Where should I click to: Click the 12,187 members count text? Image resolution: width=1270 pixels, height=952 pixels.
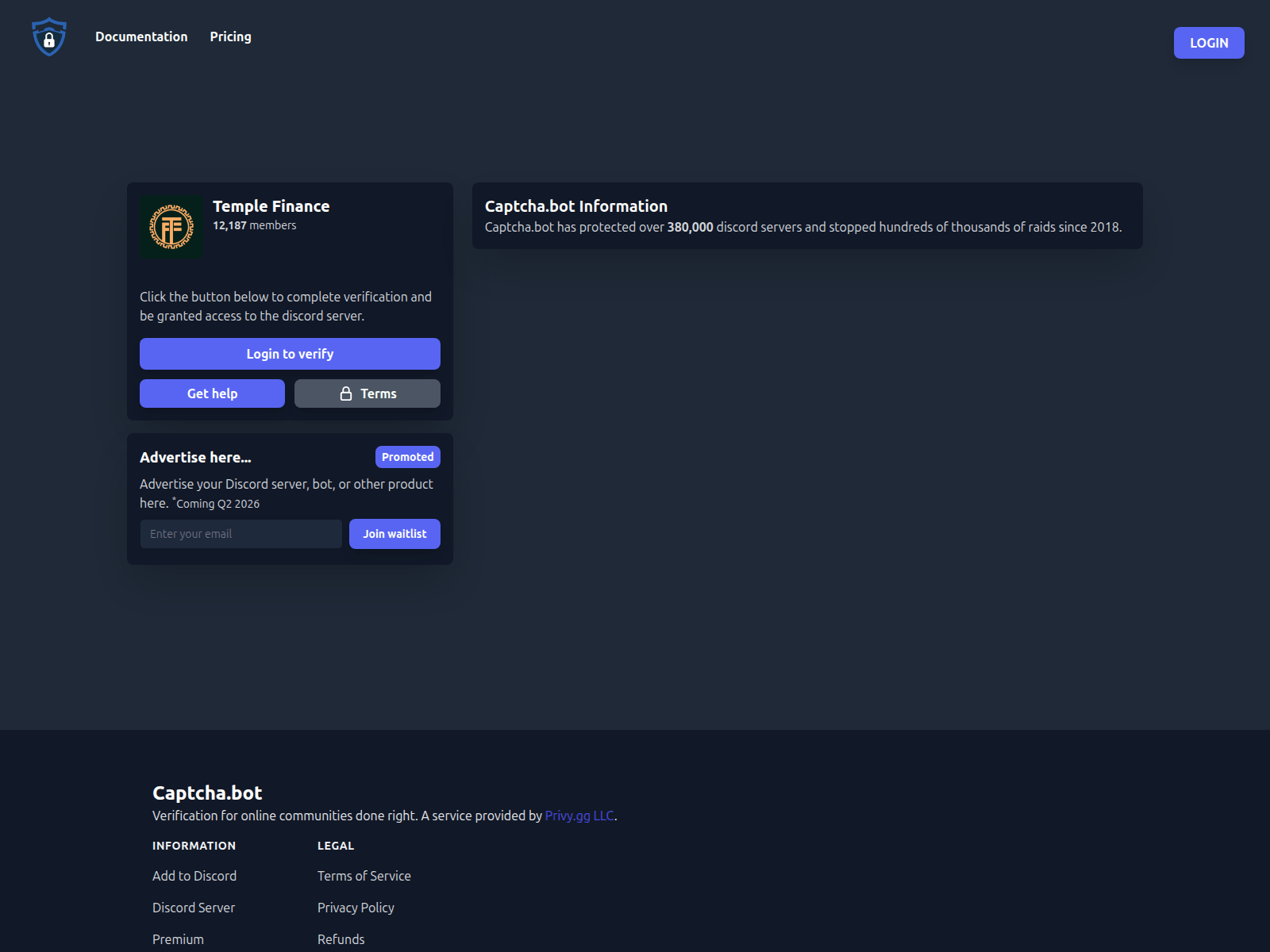pyautogui.click(x=254, y=225)
